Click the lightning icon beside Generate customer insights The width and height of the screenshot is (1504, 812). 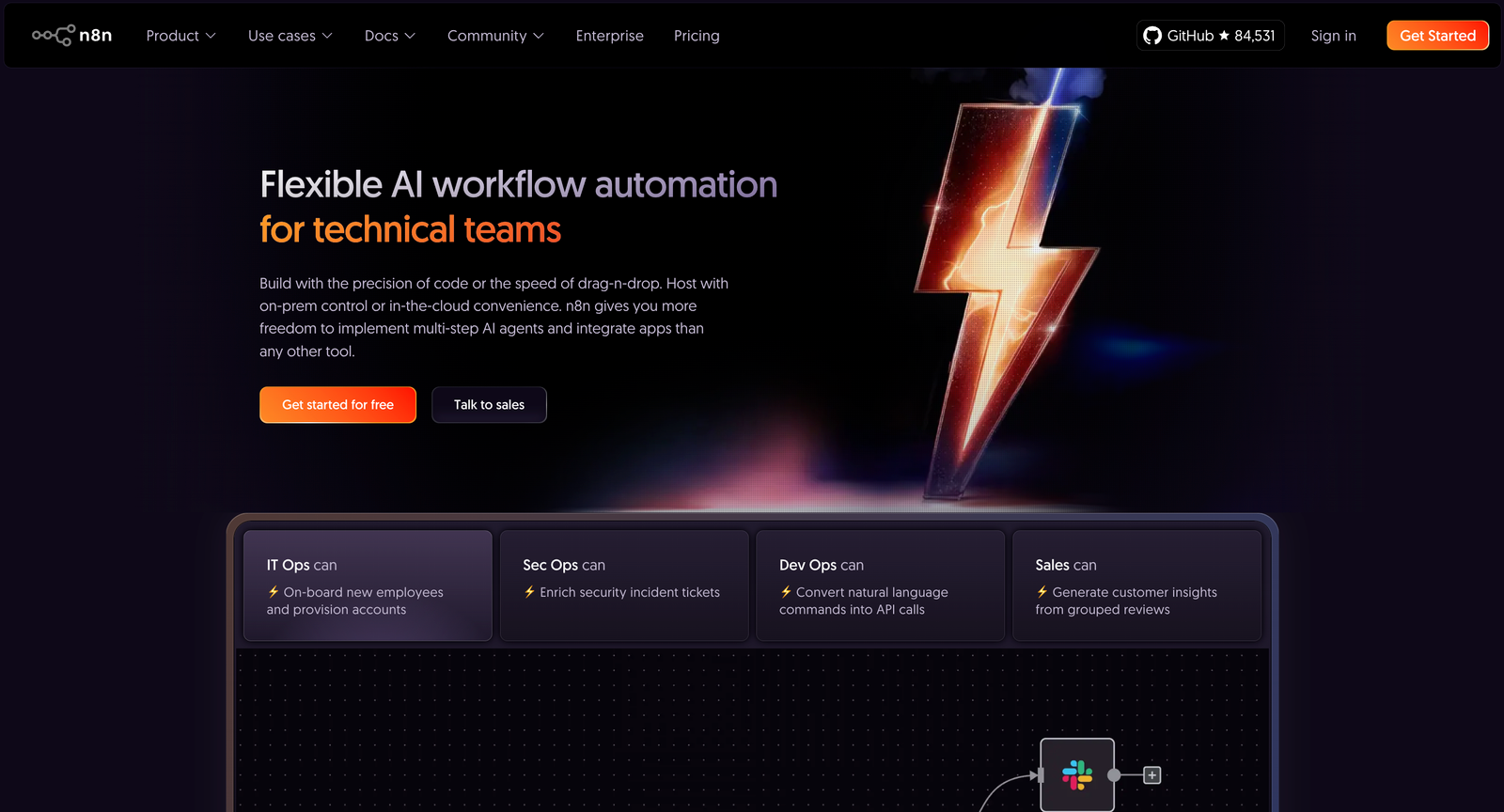tap(1042, 592)
